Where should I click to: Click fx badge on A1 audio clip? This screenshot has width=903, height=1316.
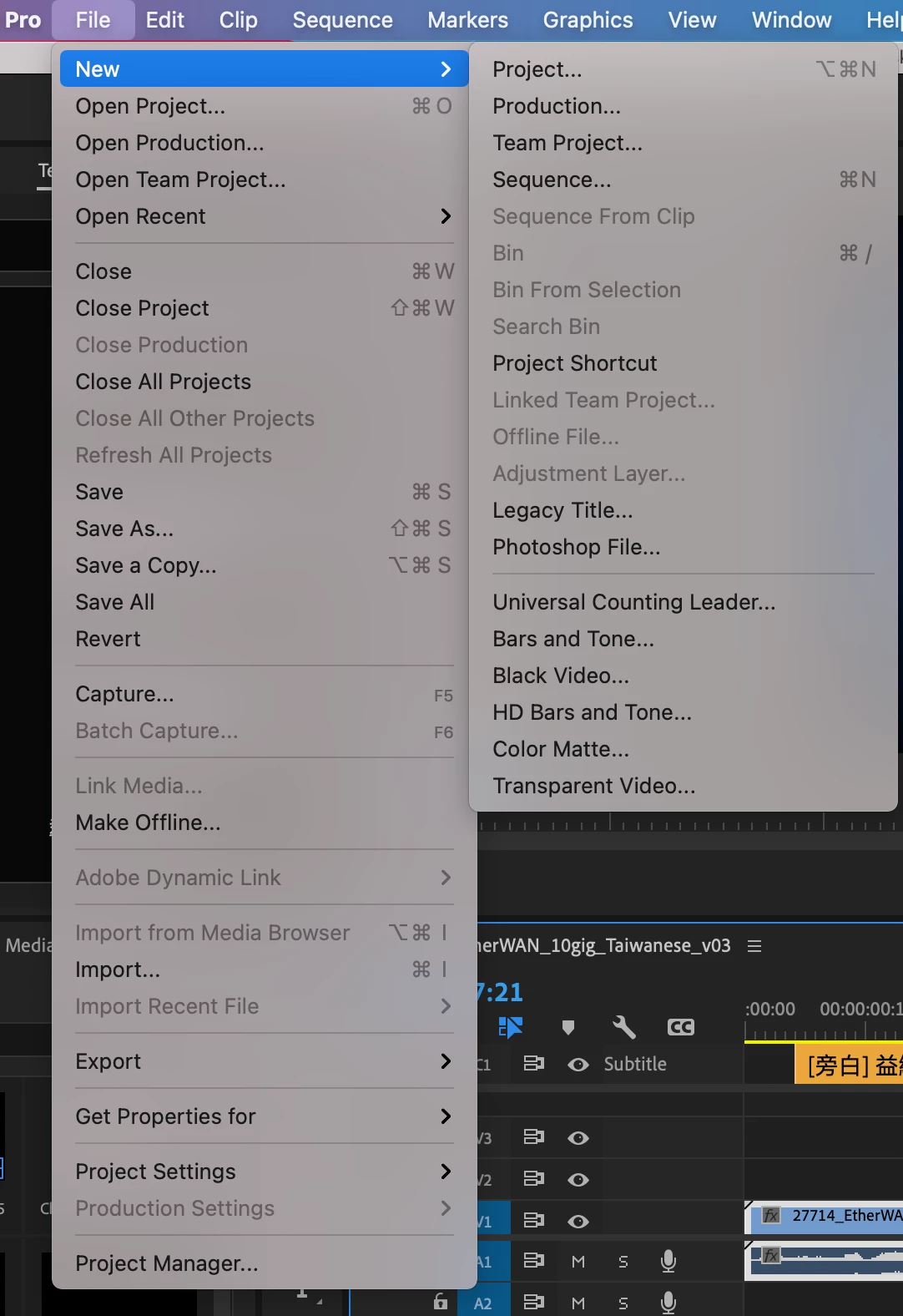tap(771, 1256)
